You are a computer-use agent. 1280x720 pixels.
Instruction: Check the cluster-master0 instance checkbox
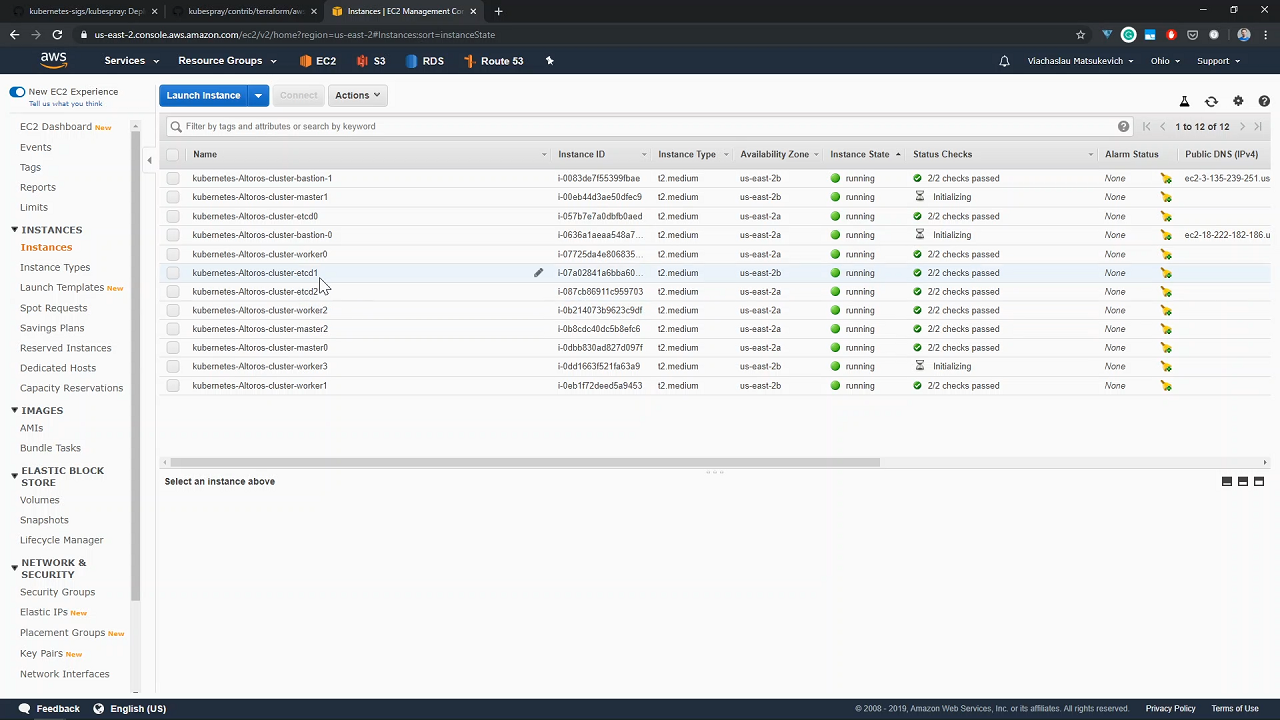[x=173, y=348]
